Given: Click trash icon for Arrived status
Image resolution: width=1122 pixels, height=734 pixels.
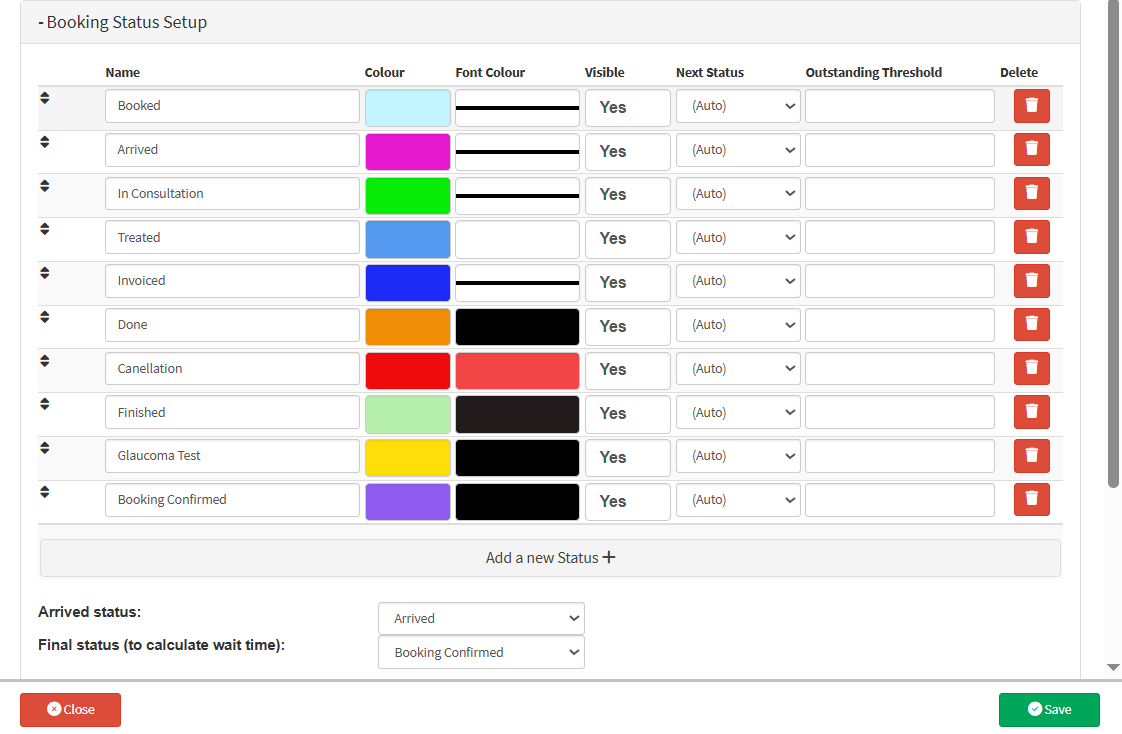Looking at the screenshot, I should (1031, 150).
